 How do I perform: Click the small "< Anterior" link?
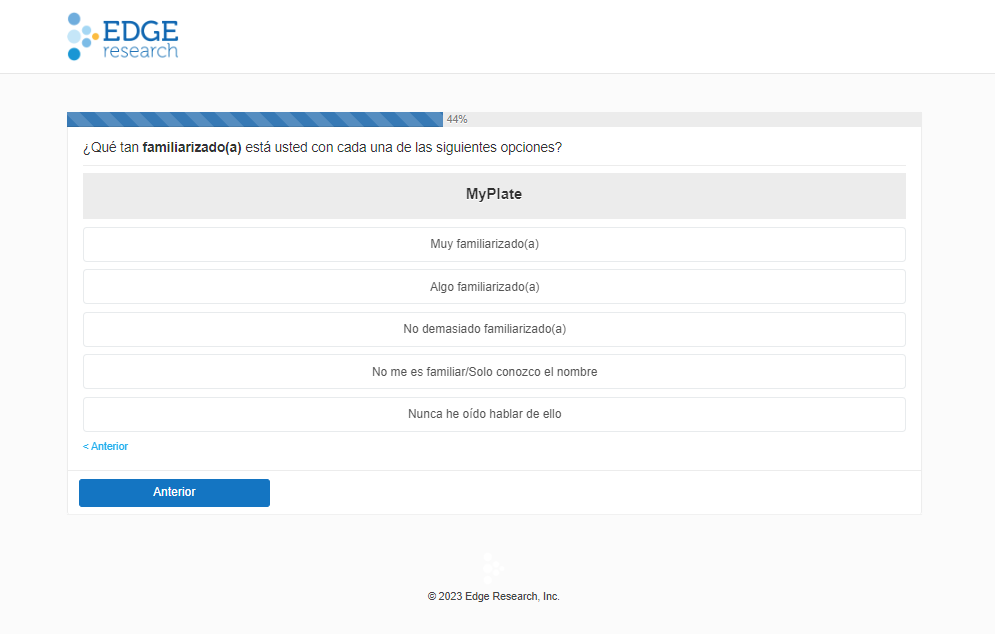tap(105, 446)
